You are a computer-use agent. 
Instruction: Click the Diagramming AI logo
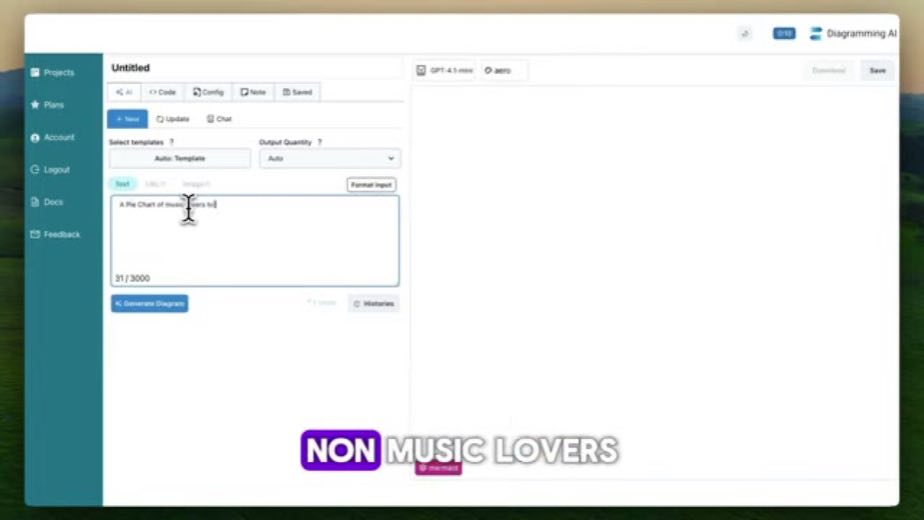click(x=853, y=34)
